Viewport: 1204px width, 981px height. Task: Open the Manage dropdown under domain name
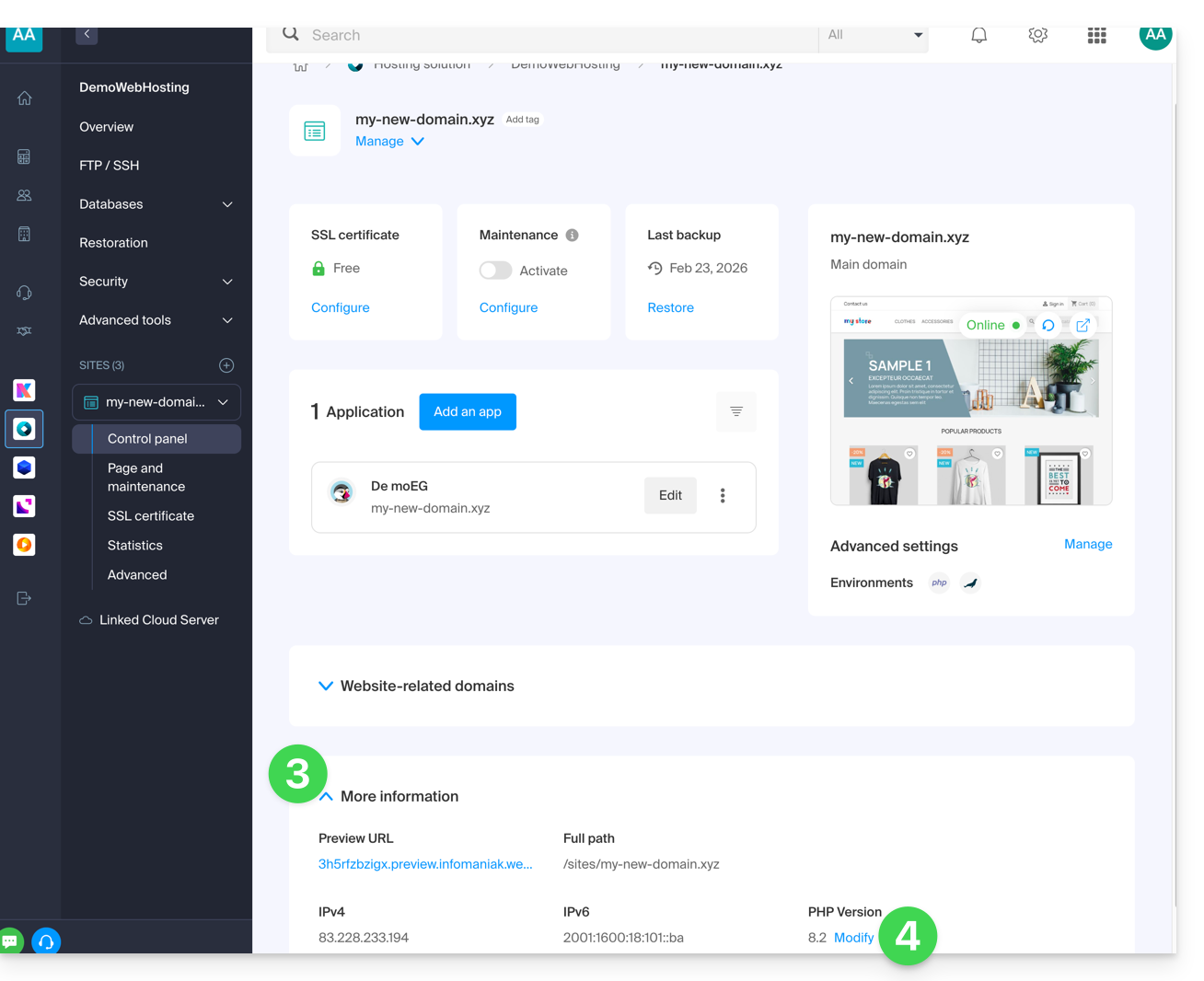389,142
